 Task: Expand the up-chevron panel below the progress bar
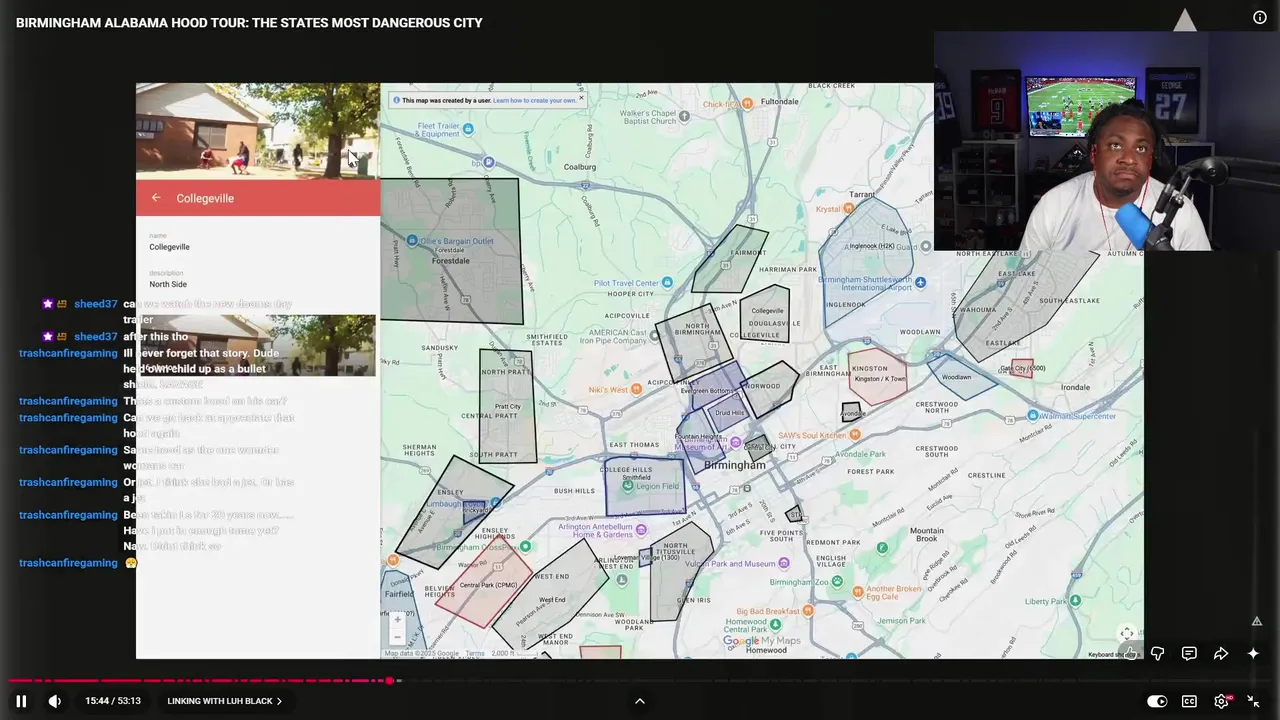pos(640,701)
